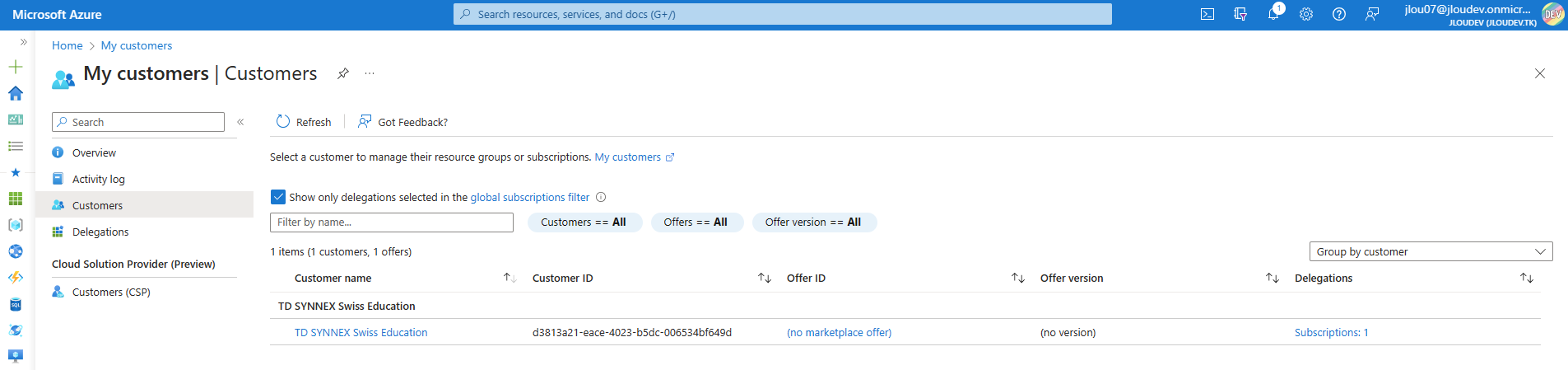
Task: Expand the left portal menu chevrons
Action: [23, 41]
